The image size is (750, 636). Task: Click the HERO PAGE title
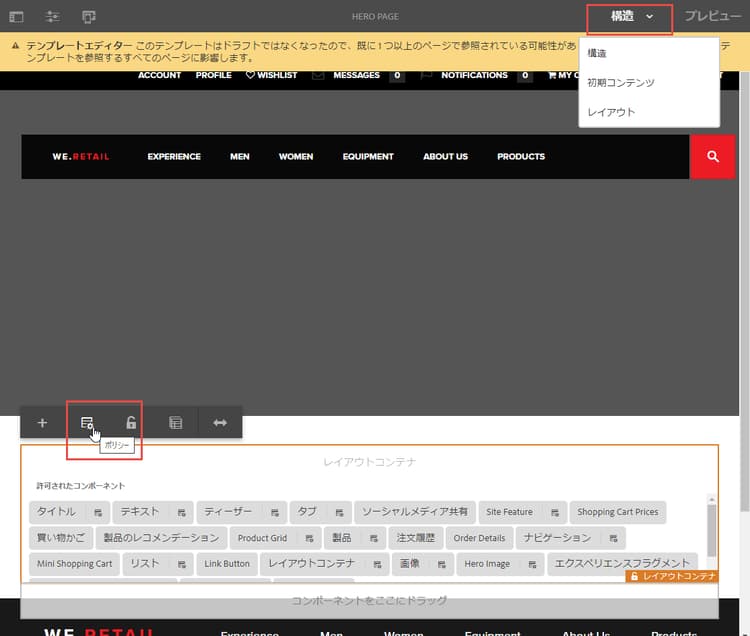click(375, 17)
